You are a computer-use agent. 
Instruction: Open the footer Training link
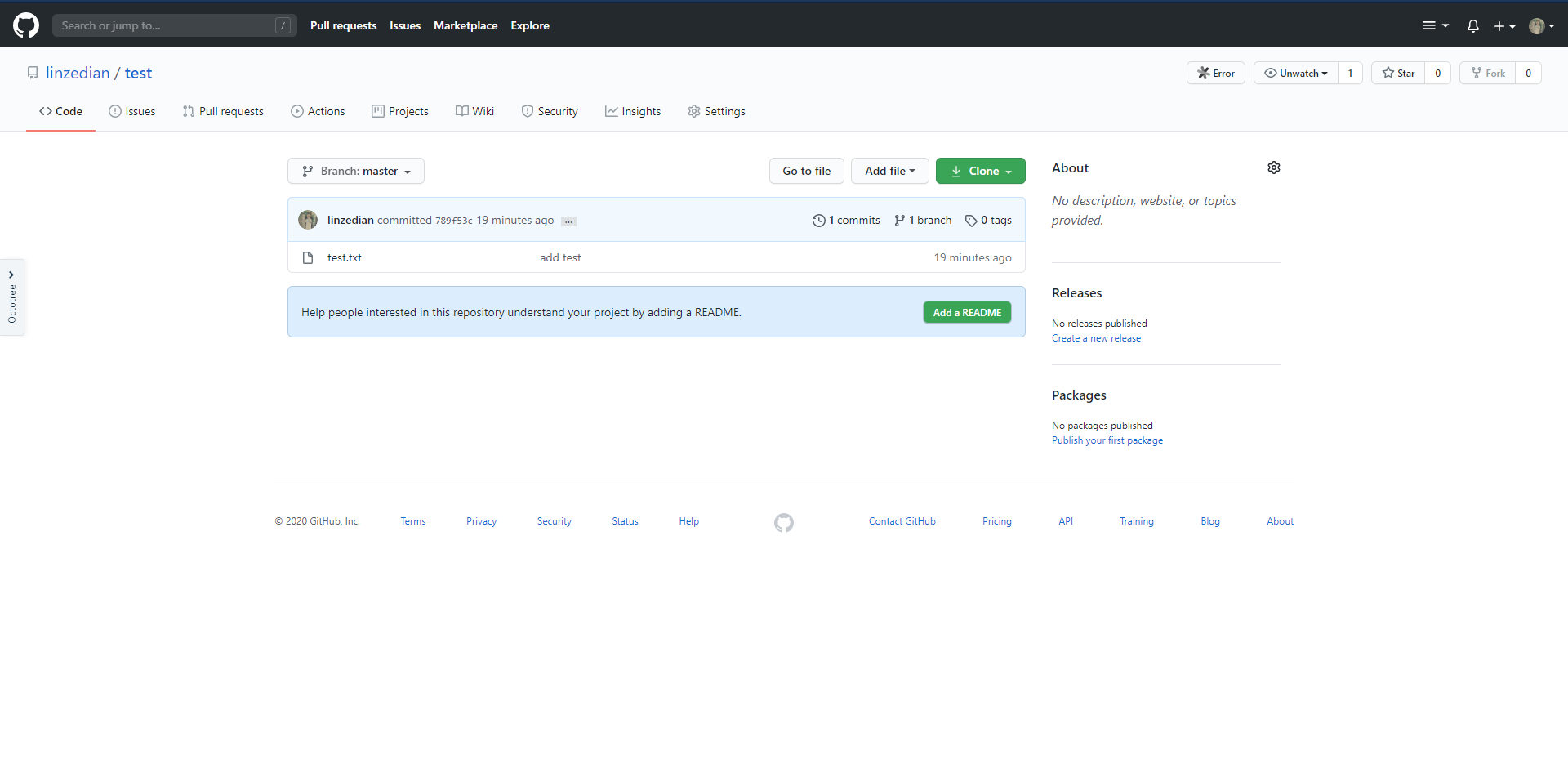[x=1137, y=521]
